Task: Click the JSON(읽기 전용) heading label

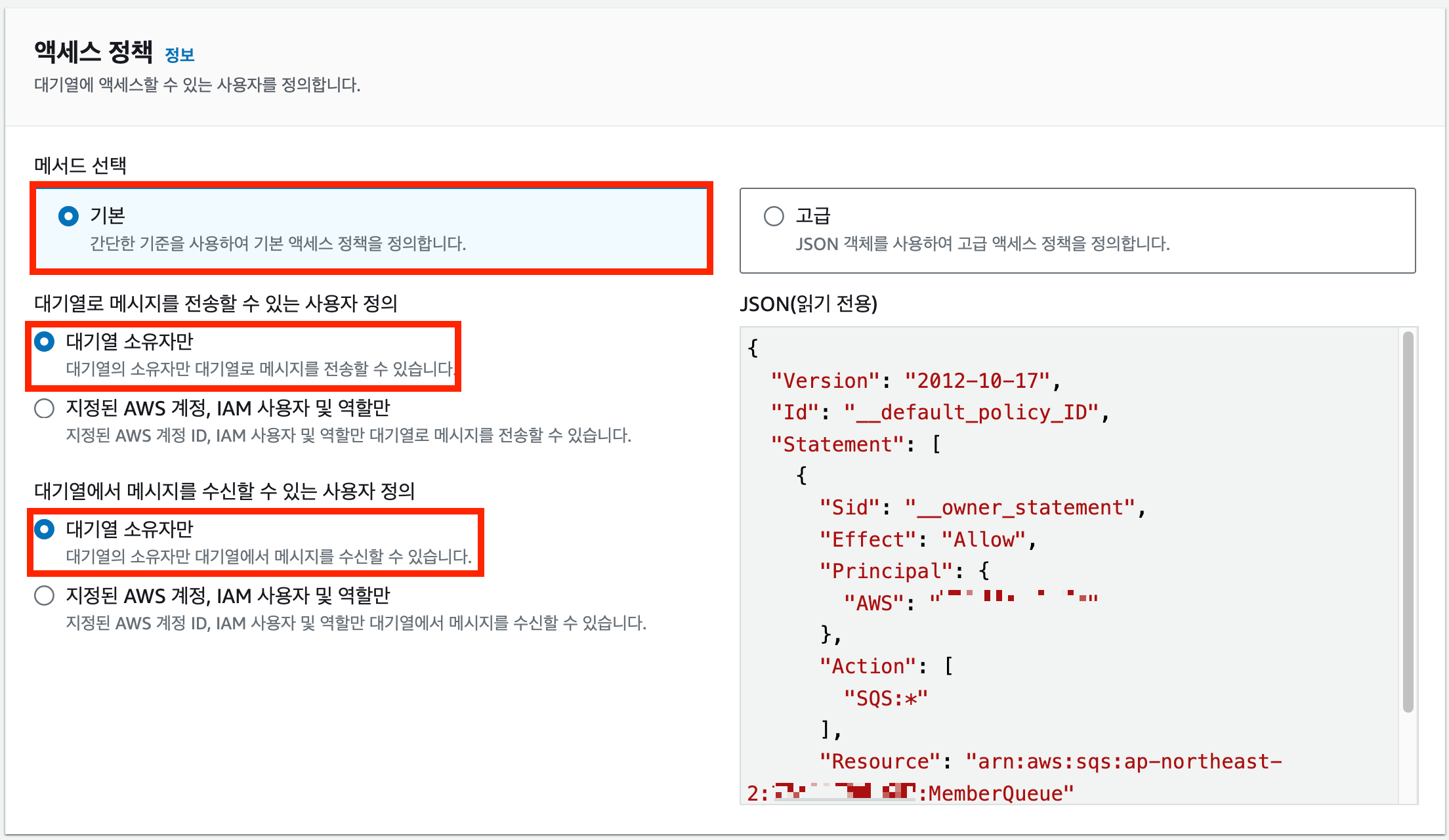Action: pyautogui.click(x=808, y=304)
